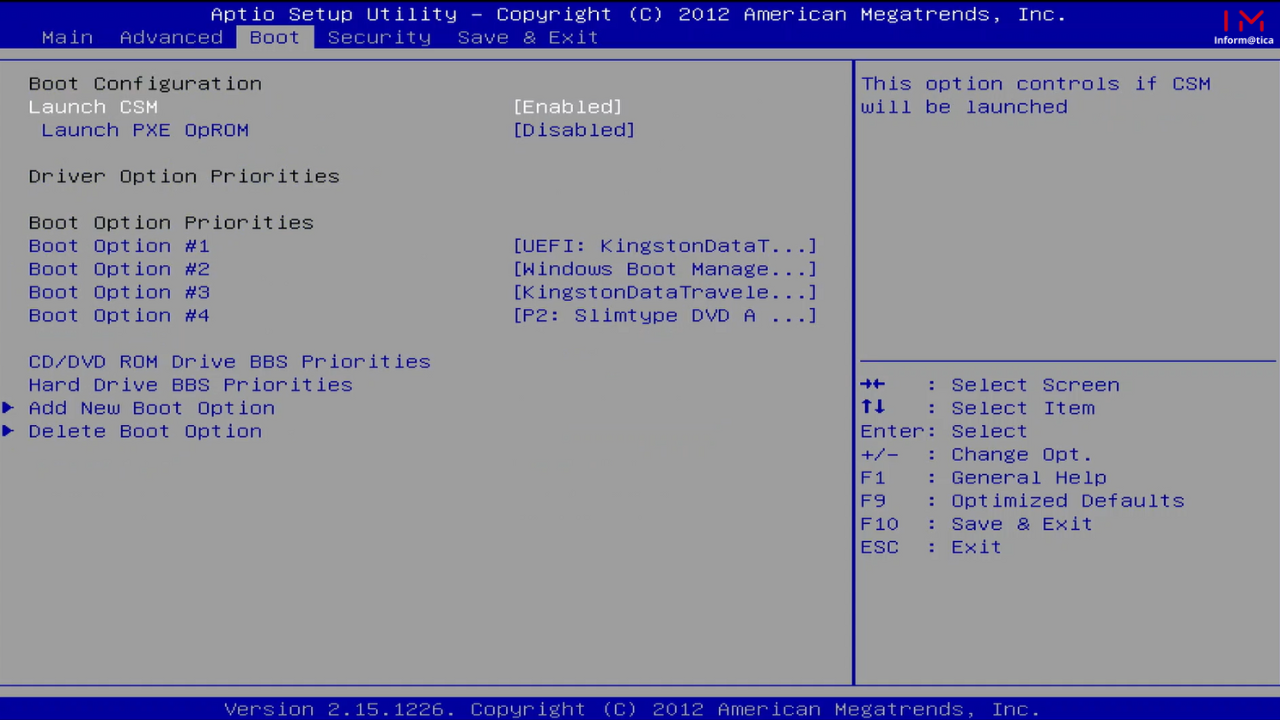Open the Save & Exit tab

pyautogui.click(x=528, y=37)
